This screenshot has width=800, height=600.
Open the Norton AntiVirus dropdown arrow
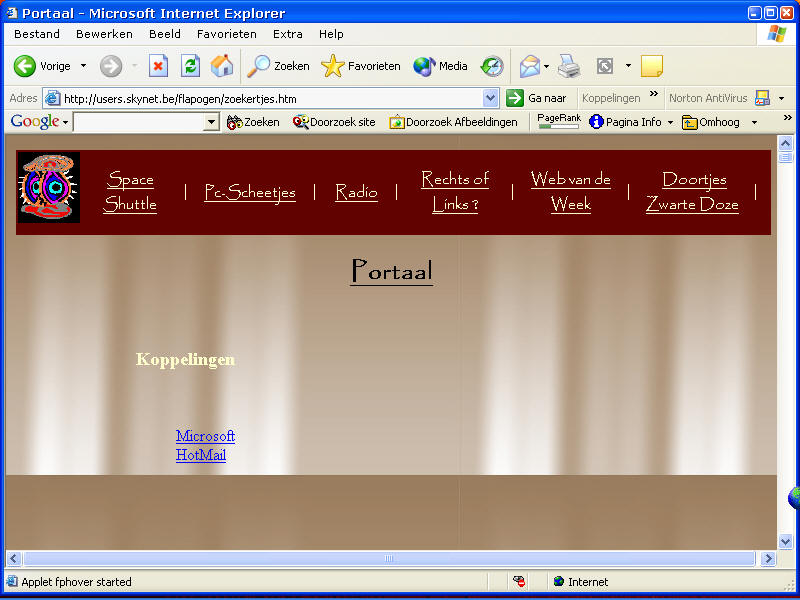pyautogui.click(x=781, y=98)
